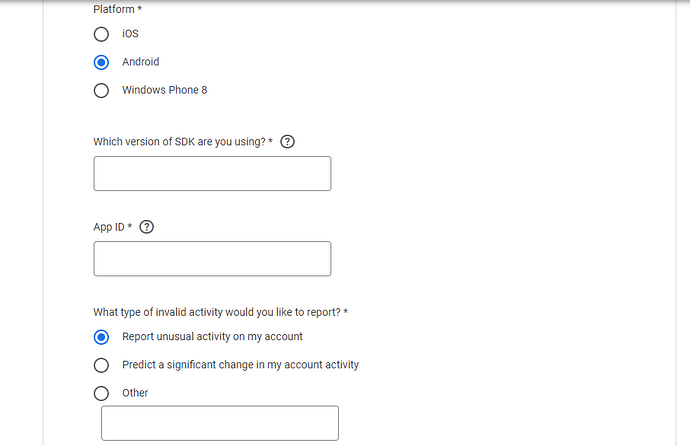Click the help icon next to App ID

[x=147, y=227]
